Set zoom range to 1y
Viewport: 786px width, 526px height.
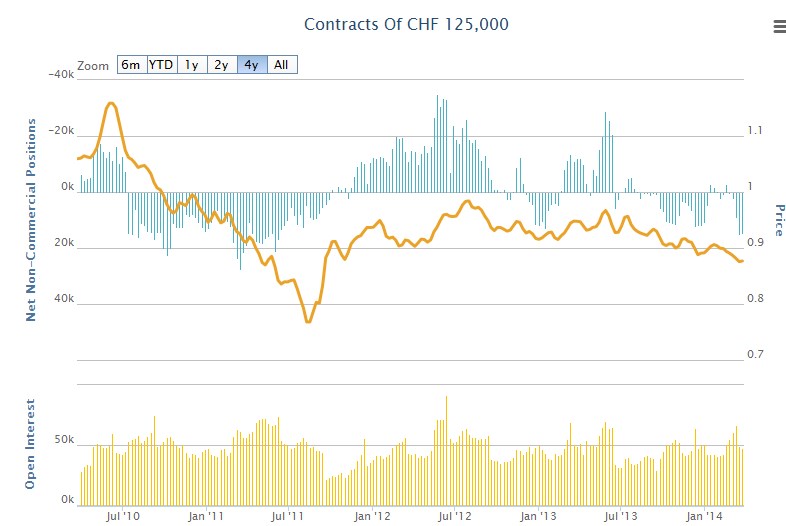[191, 65]
